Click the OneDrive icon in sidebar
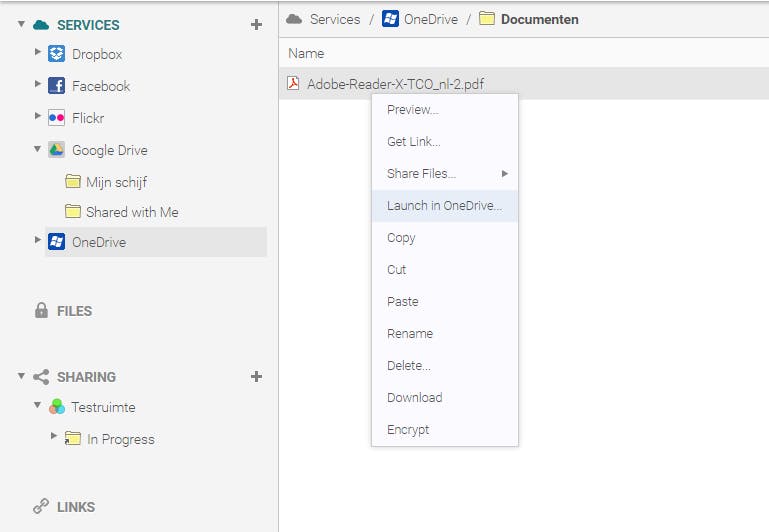Viewport: 769px width, 532px height. 56,242
